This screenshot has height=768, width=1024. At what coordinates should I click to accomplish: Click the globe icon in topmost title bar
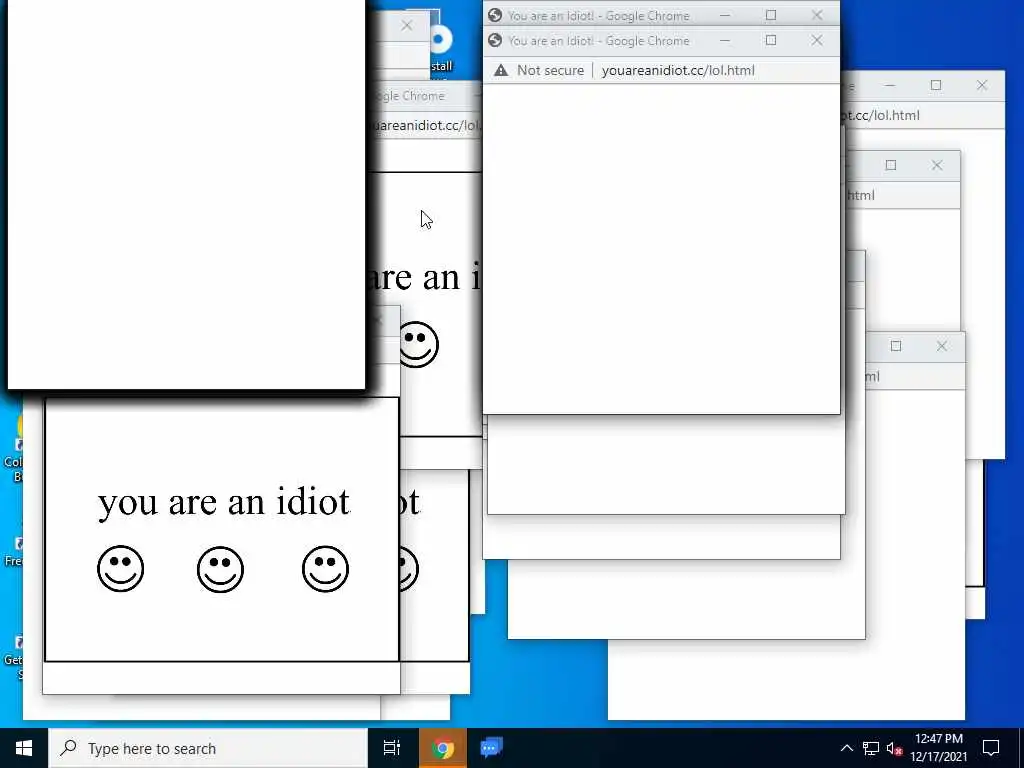[495, 15]
